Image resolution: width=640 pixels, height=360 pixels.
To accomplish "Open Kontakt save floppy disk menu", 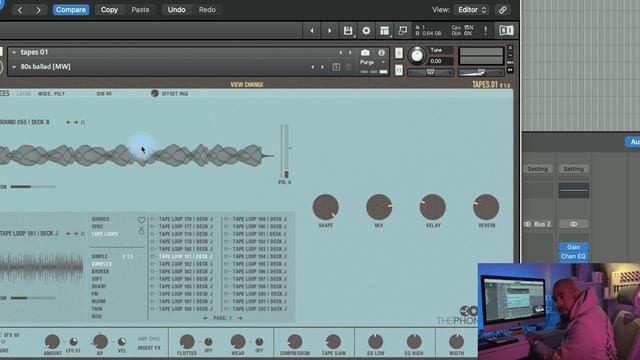I will tap(348, 31).
